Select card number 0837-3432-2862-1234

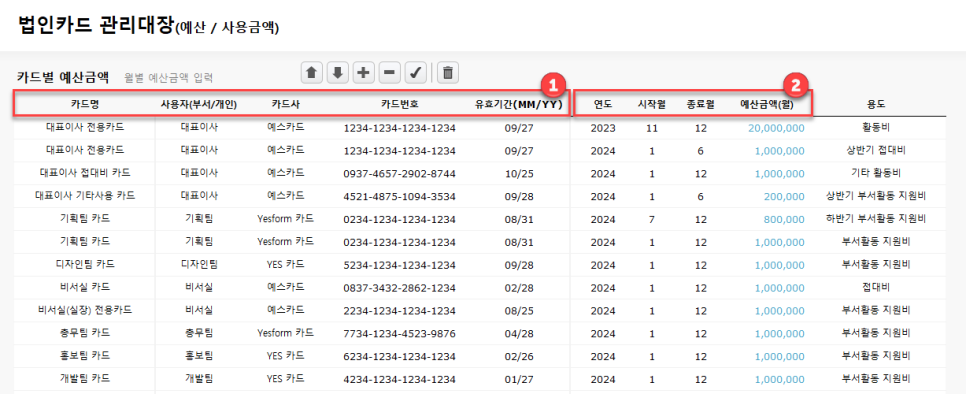[399, 288]
